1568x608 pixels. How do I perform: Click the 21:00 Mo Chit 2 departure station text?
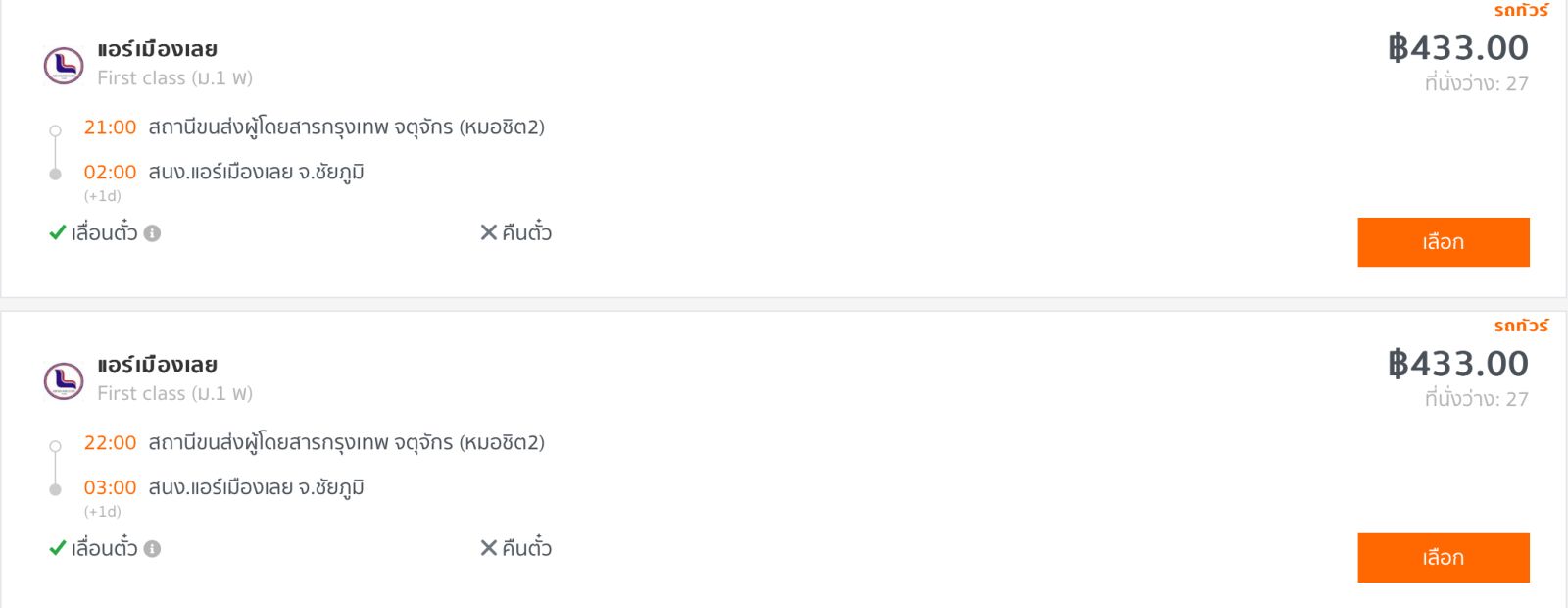pyautogui.click(x=346, y=127)
